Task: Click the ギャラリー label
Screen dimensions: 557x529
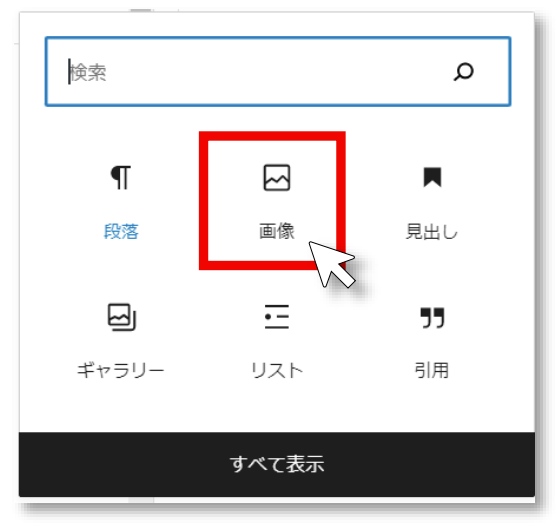Action: pos(121,370)
